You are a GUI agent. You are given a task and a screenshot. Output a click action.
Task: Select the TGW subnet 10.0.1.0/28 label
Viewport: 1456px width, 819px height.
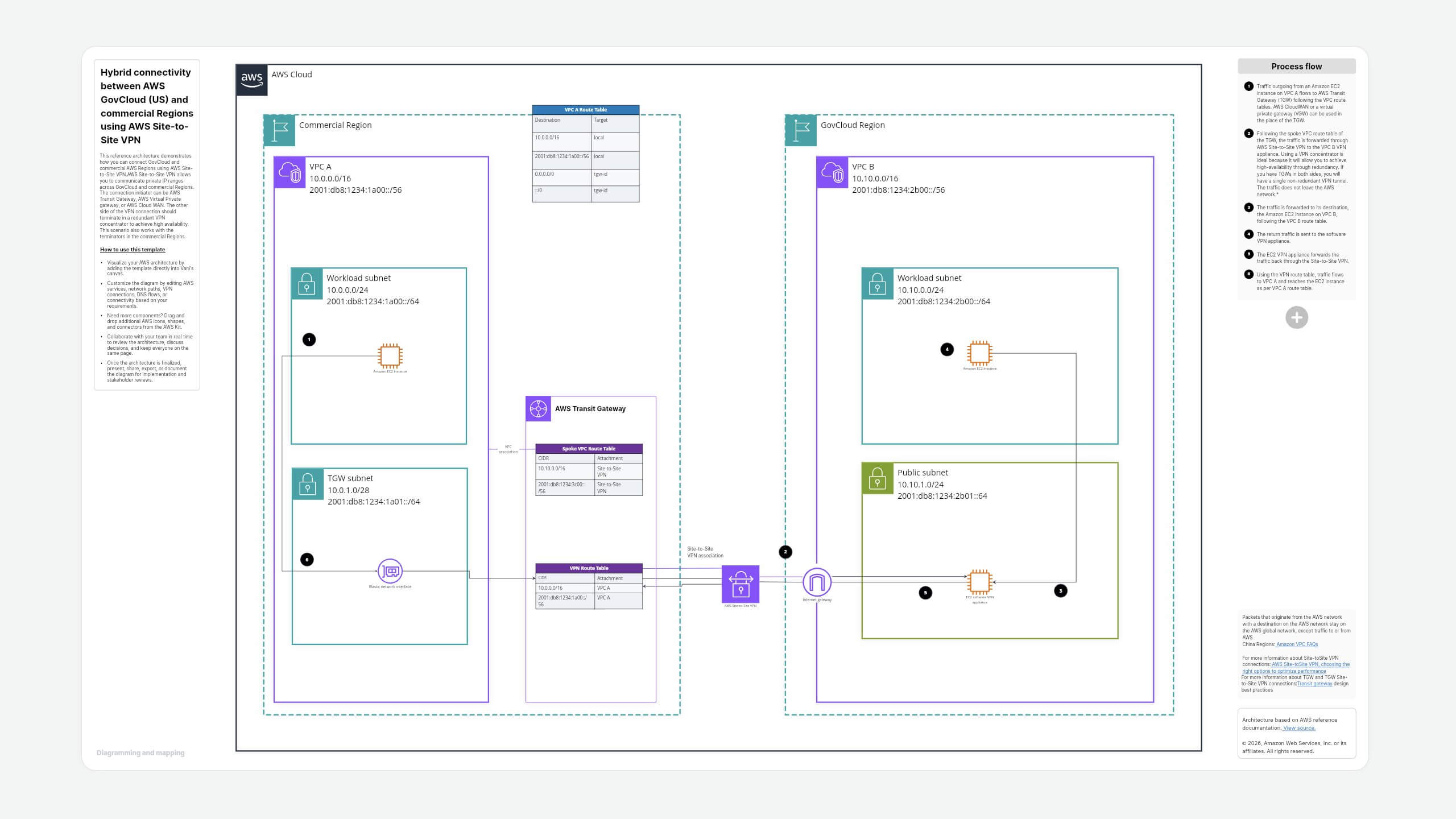(374, 490)
